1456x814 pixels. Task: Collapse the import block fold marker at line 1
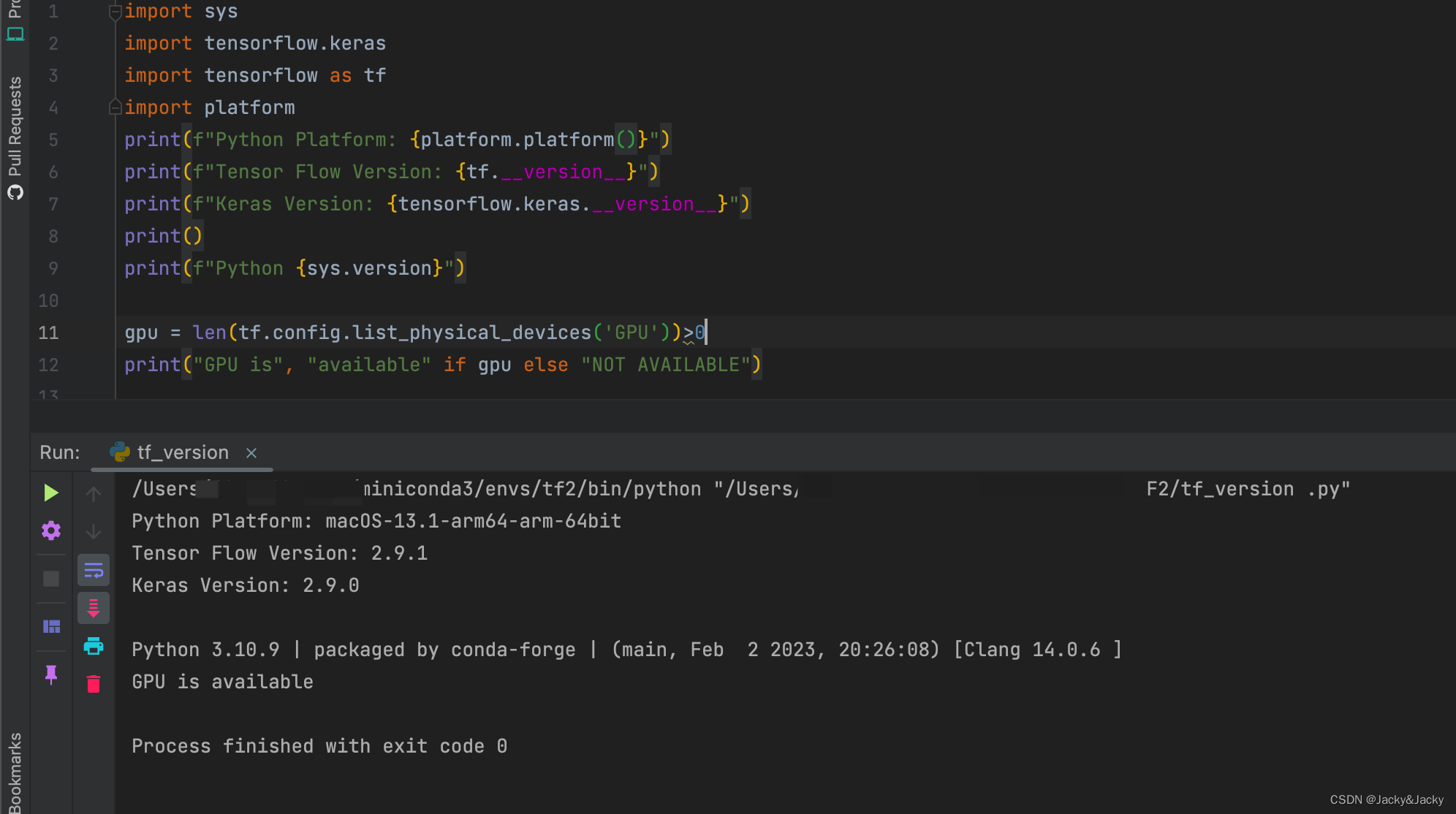115,11
